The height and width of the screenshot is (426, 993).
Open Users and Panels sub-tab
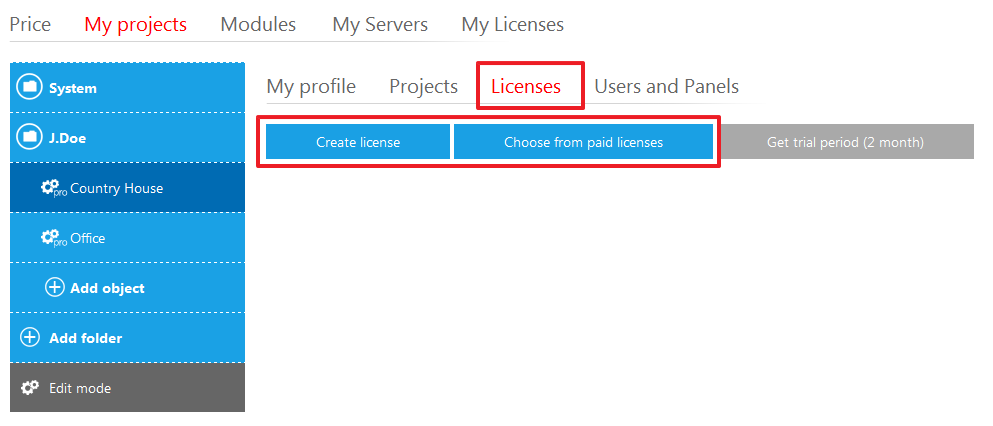(x=666, y=86)
